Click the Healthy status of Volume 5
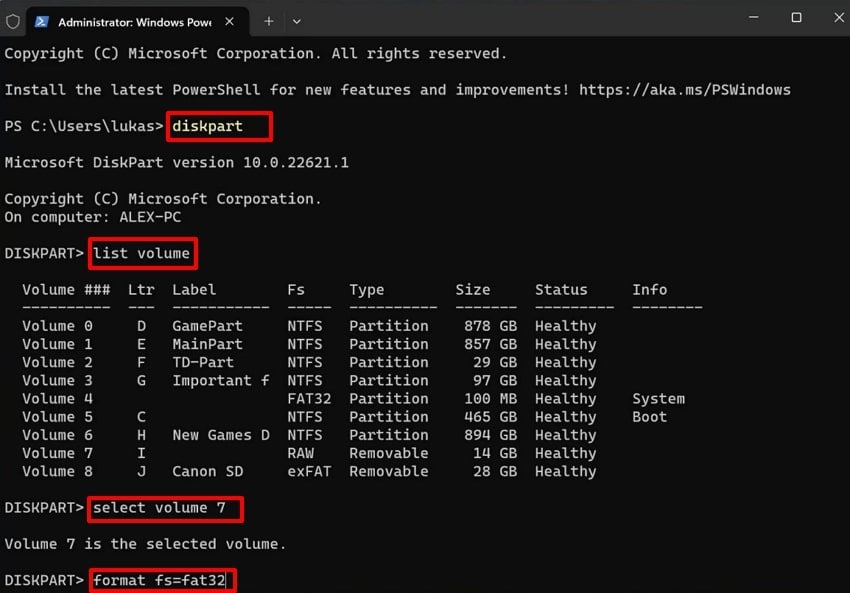The image size is (850, 593). click(565, 416)
